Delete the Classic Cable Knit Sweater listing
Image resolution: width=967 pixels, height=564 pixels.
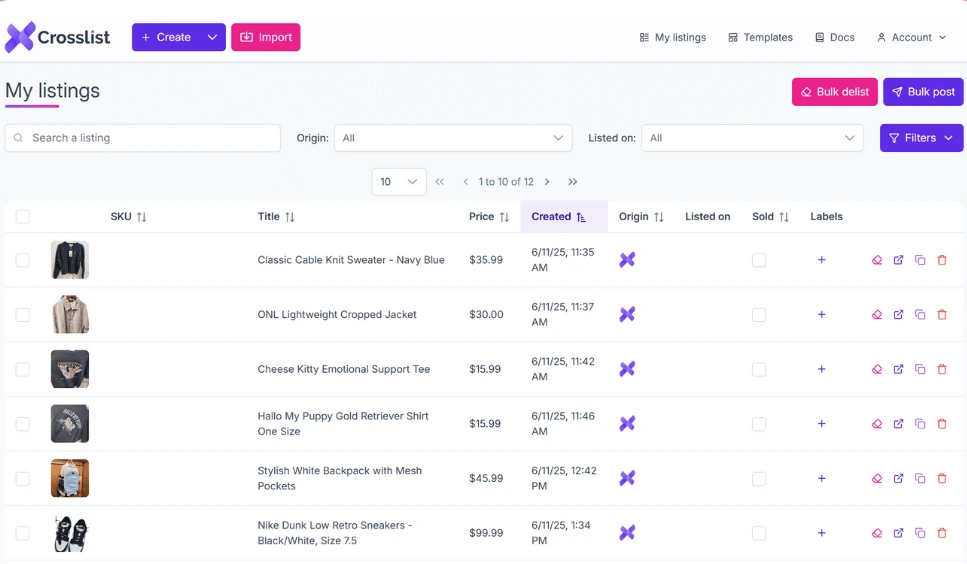942,260
